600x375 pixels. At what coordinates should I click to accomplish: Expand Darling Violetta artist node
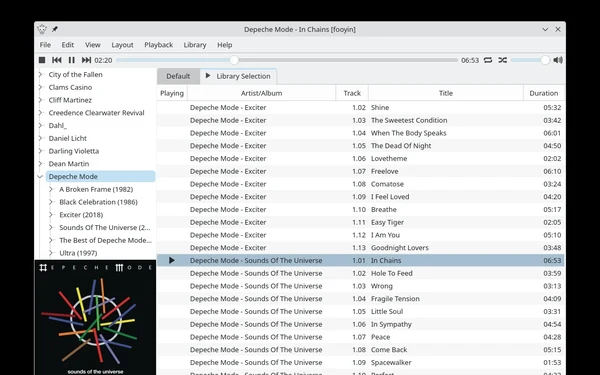[x=40, y=151]
